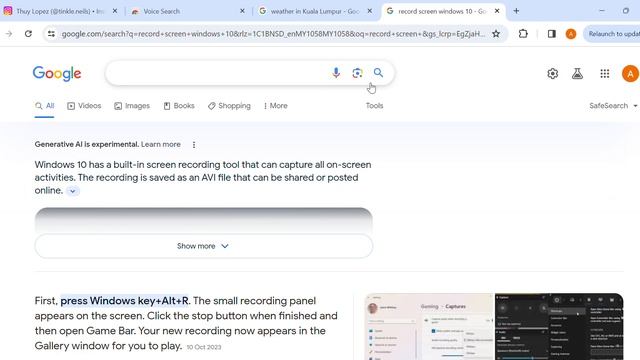The width and height of the screenshot is (640, 360).
Task: Open the Learn more link
Action: [161, 144]
